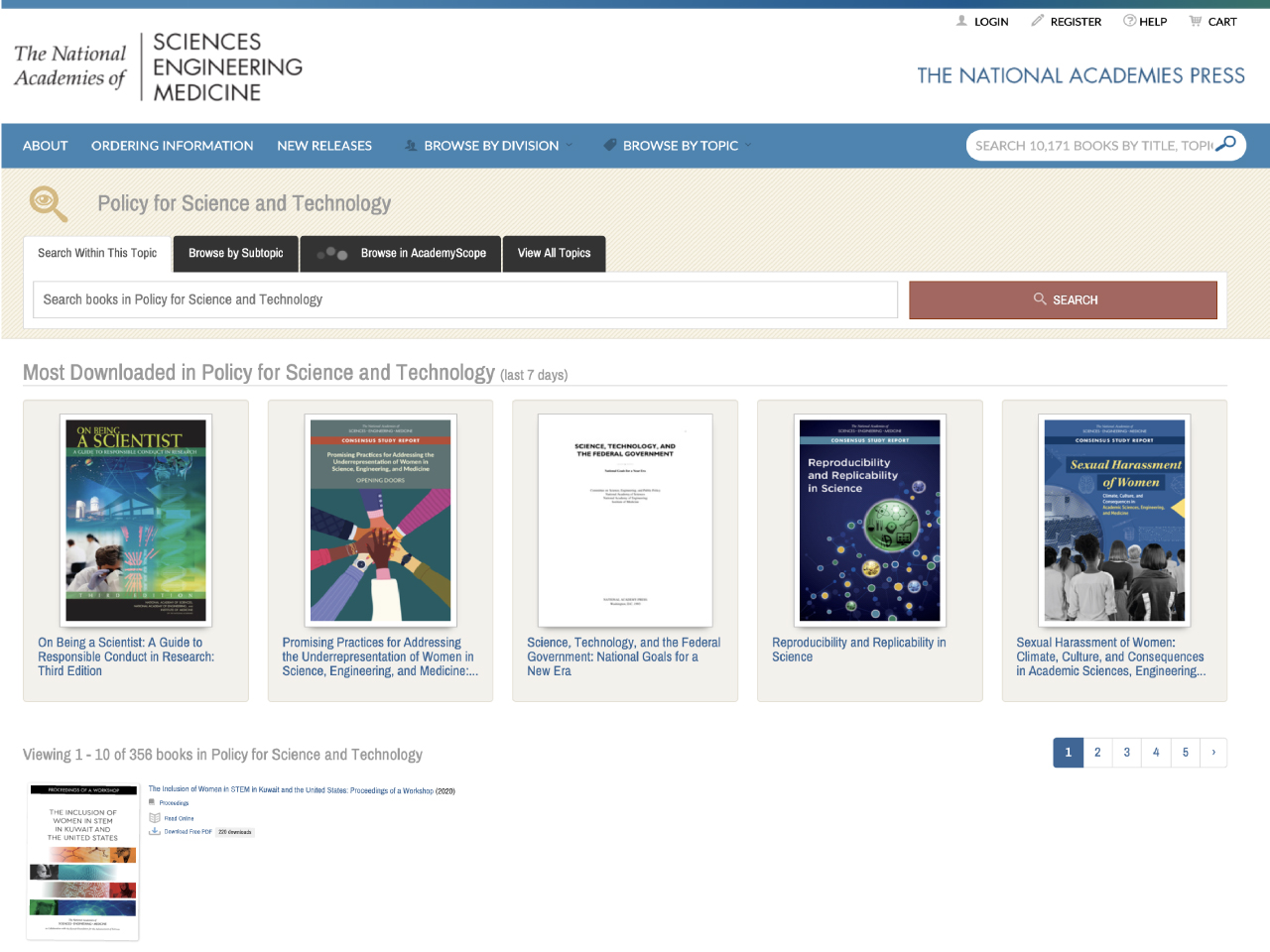Open Promising Practices book cover

point(380,521)
